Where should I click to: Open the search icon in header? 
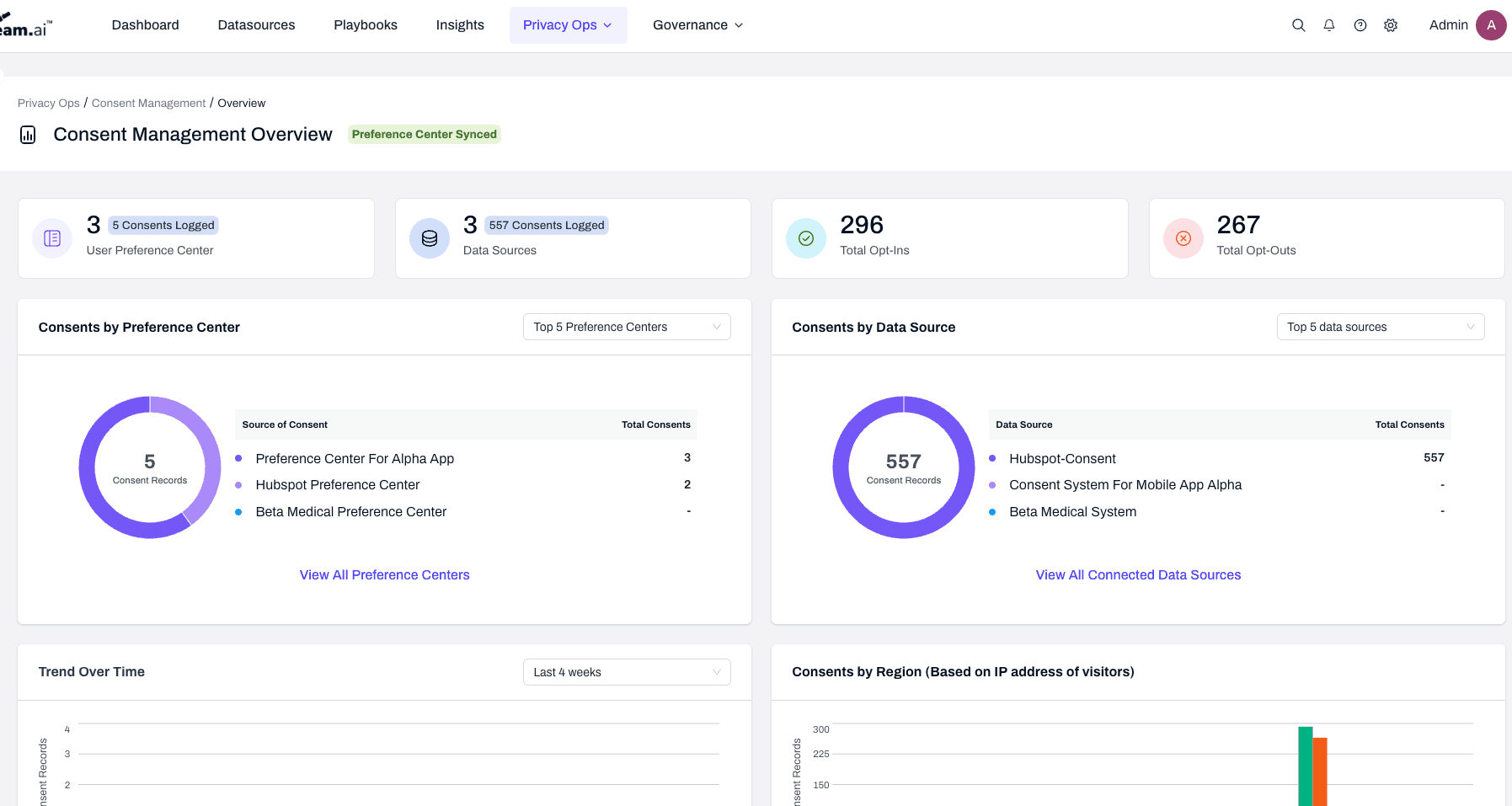click(1298, 25)
